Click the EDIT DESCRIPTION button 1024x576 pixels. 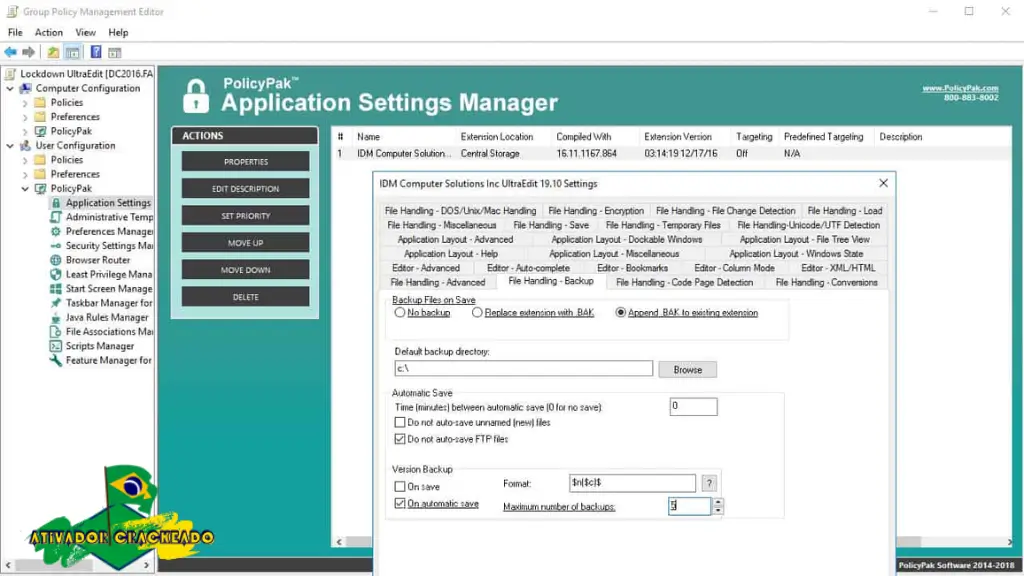tap(246, 189)
